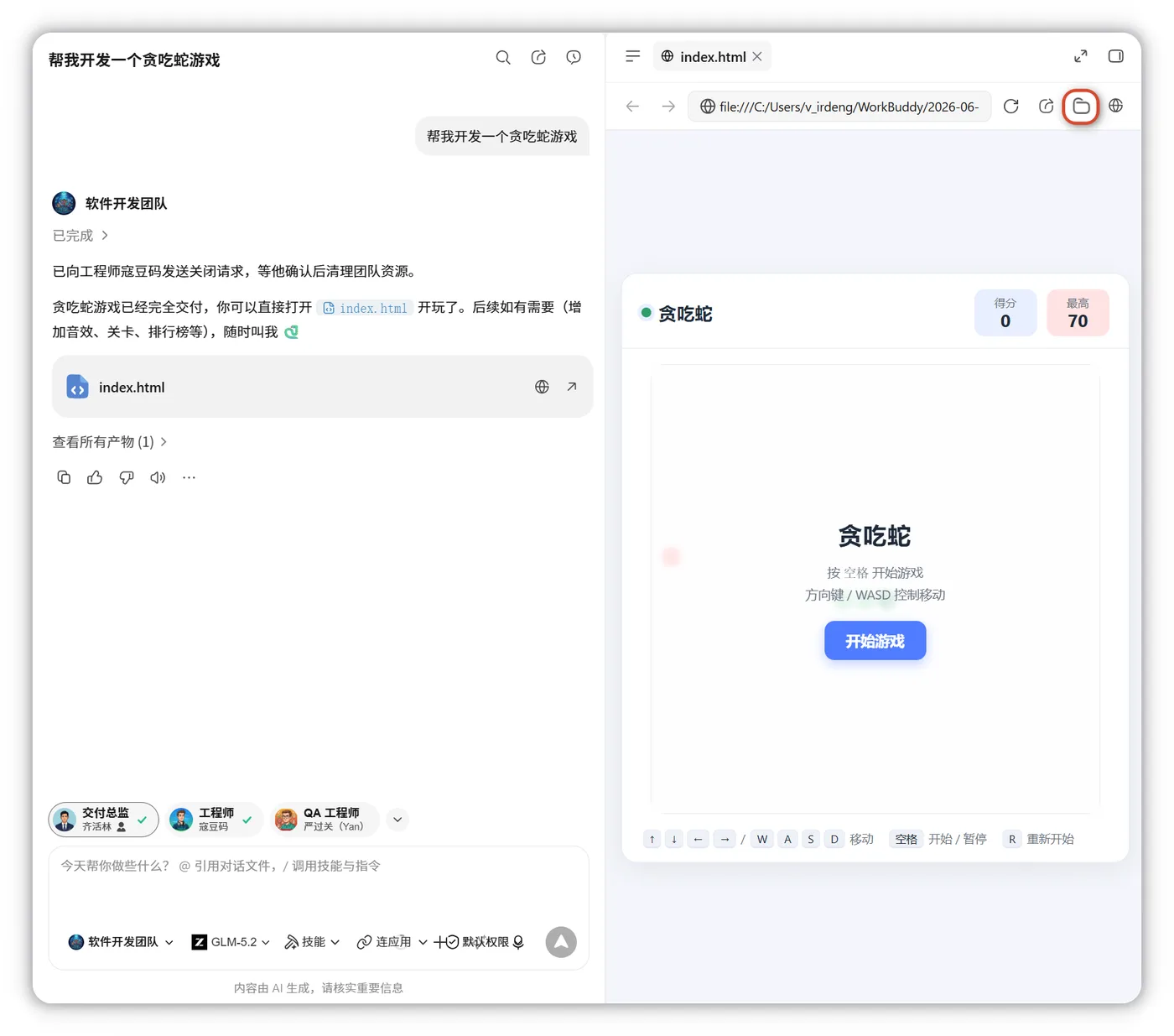Viewport: 1174px width, 1036px height.
Task: Click the index.html file card
Action: (322, 387)
